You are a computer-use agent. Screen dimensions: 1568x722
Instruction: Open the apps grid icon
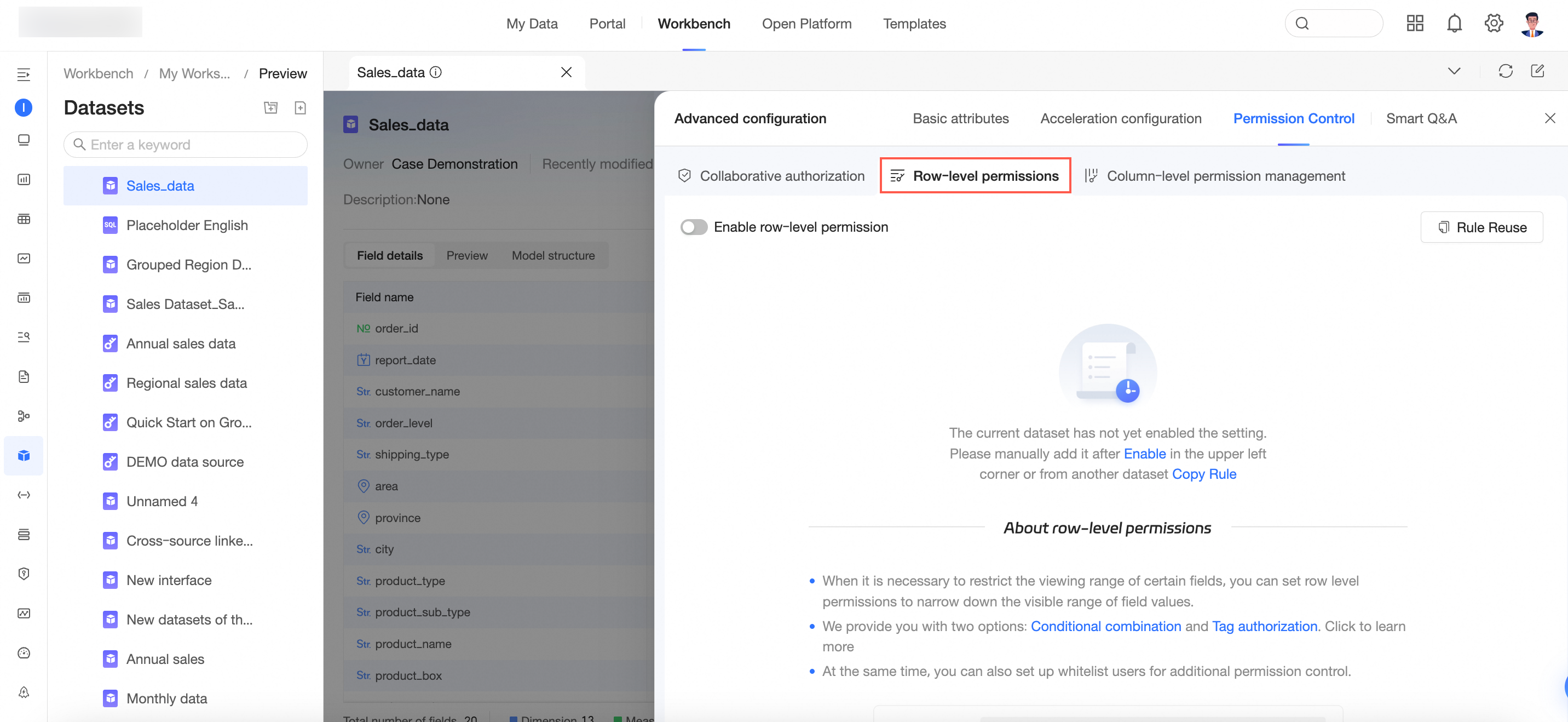click(x=1415, y=24)
